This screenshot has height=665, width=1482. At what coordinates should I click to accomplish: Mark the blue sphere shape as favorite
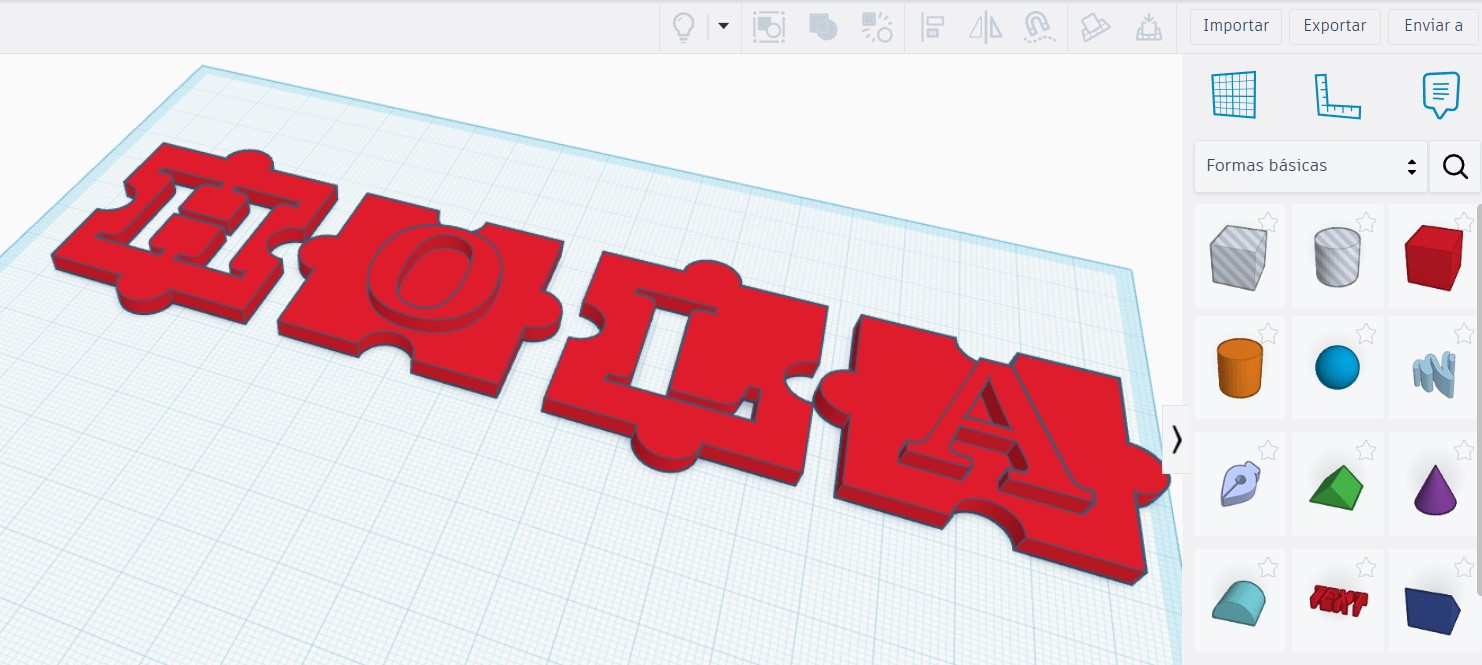(1366, 333)
